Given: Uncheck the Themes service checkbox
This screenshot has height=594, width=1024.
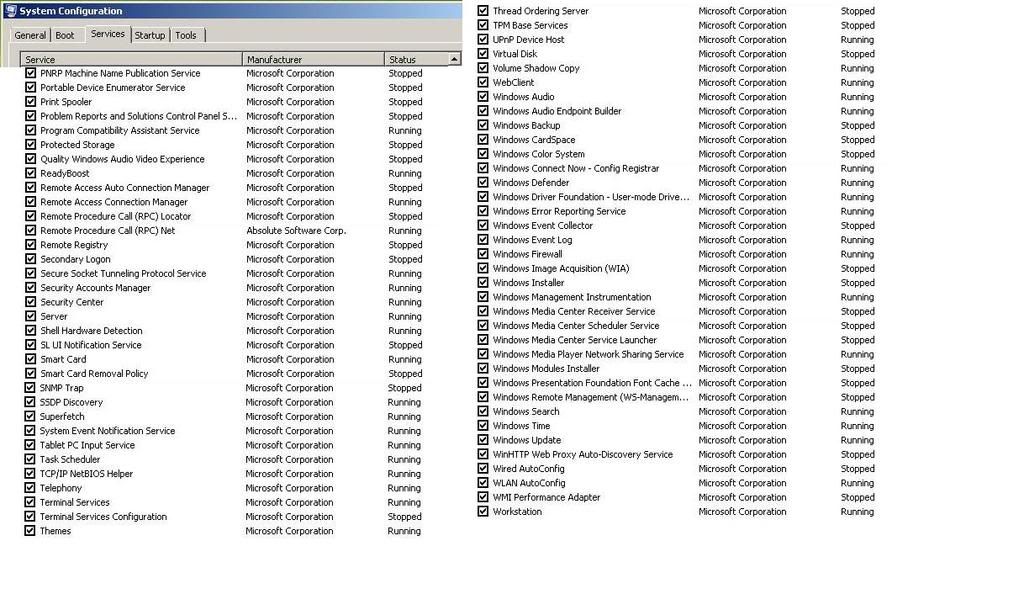Looking at the screenshot, I should (30, 531).
